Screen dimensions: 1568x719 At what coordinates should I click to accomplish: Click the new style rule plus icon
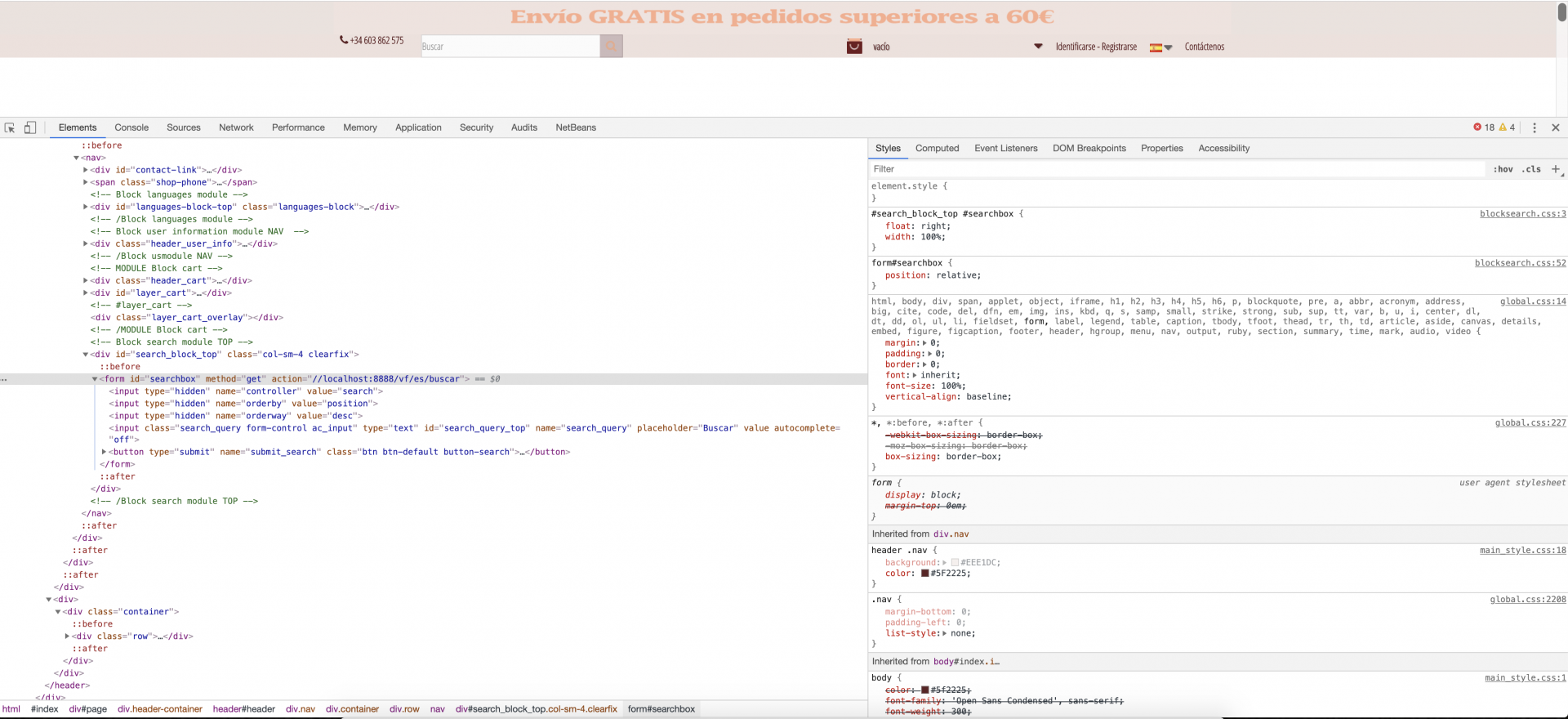1556,169
